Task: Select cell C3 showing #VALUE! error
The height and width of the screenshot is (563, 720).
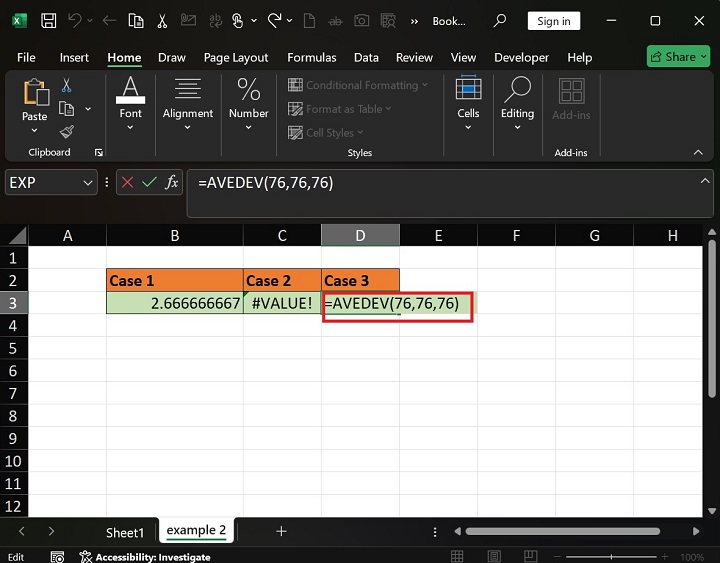Action: tap(282, 303)
